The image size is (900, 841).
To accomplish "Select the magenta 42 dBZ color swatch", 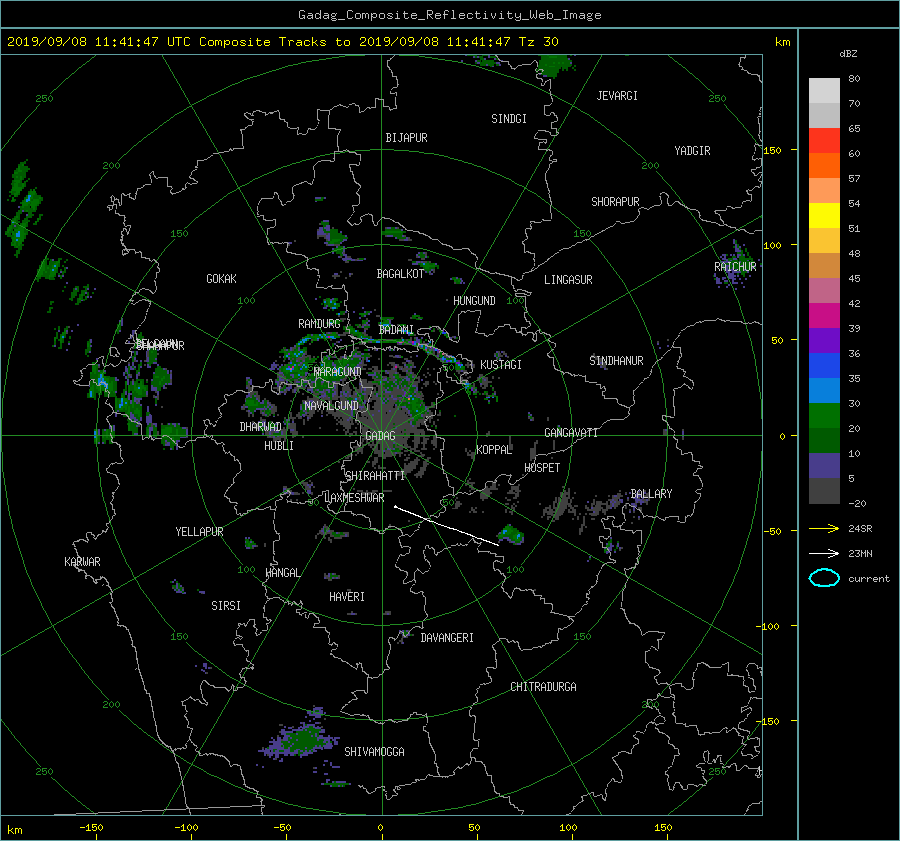I will click(824, 315).
